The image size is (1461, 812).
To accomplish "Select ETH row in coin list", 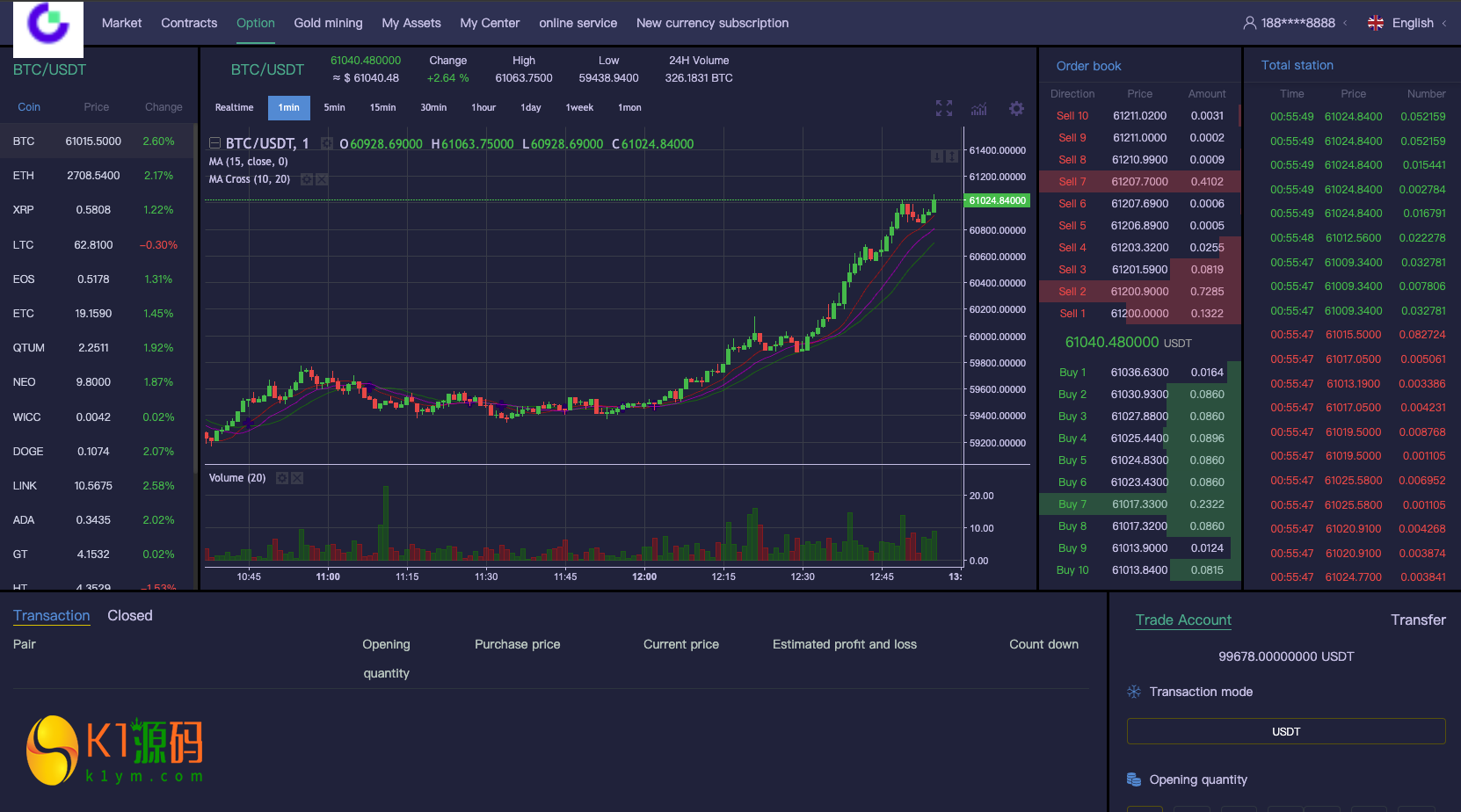I will (x=97, y=176).
